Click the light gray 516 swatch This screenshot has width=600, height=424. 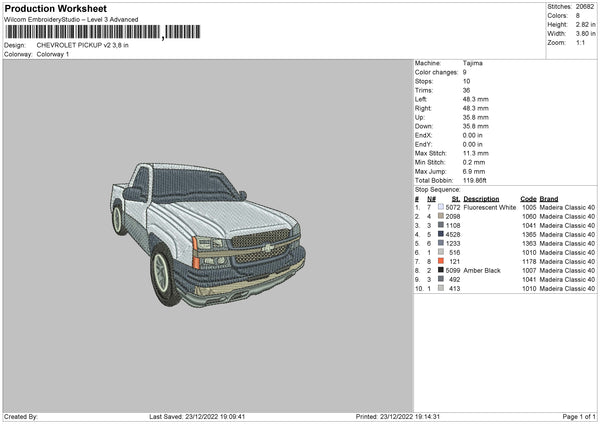[x=441, y=252]
